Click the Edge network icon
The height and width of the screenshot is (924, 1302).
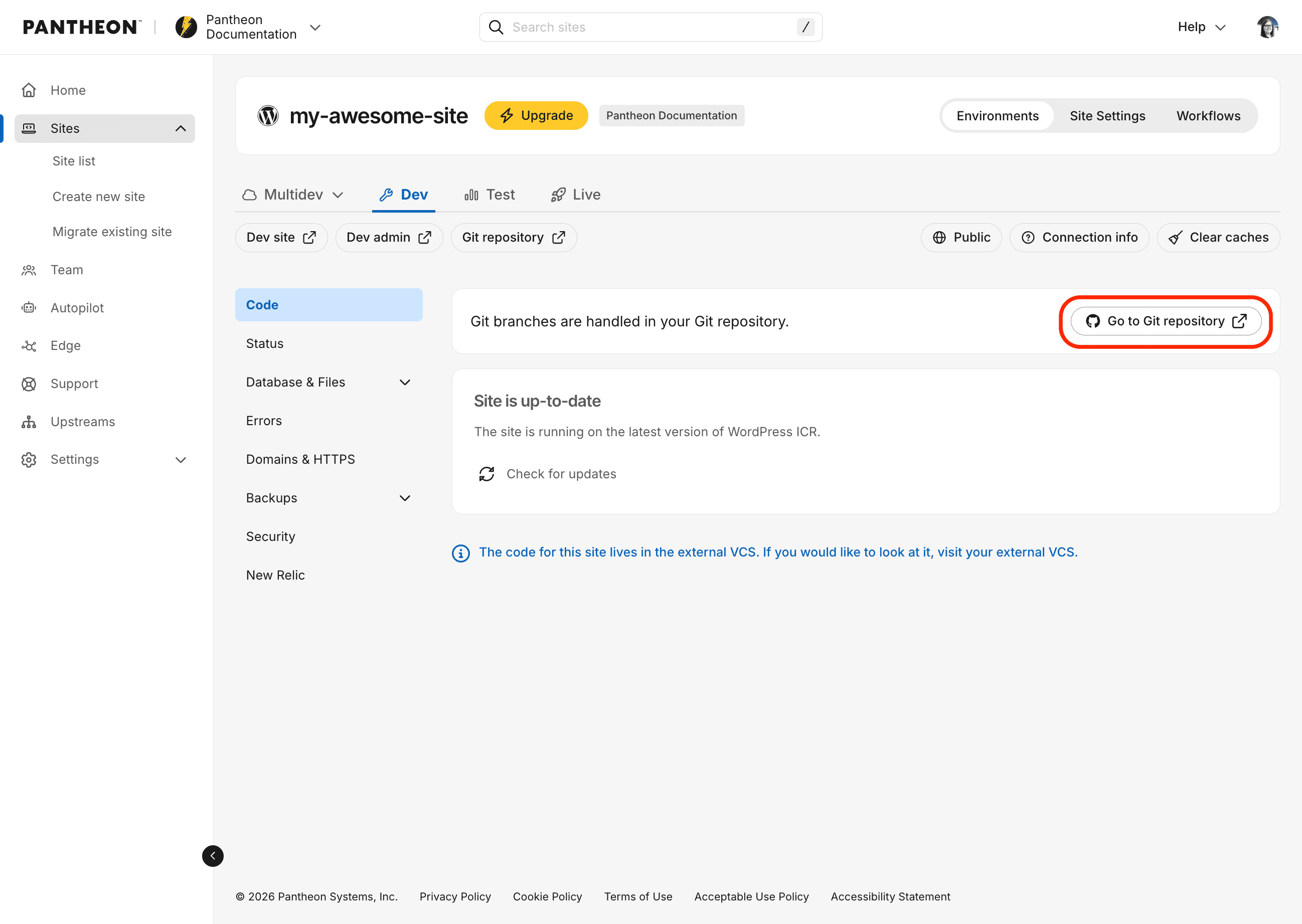(29, 346)
